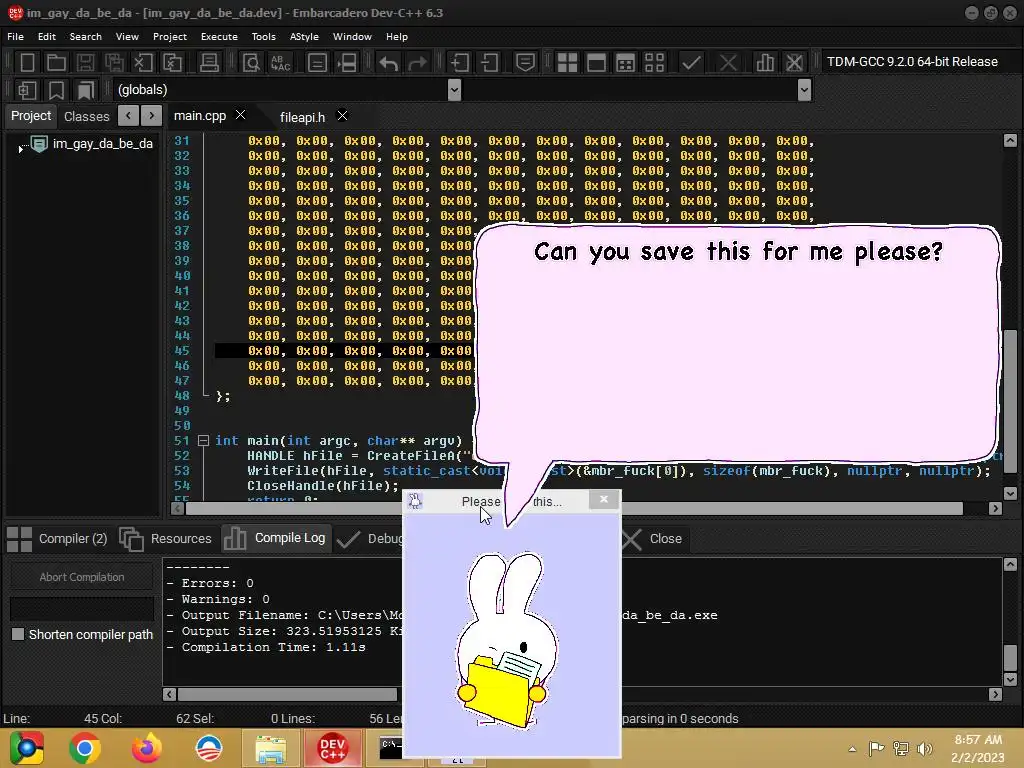Open Firefox from the taskbar

[x=146, y=748]
